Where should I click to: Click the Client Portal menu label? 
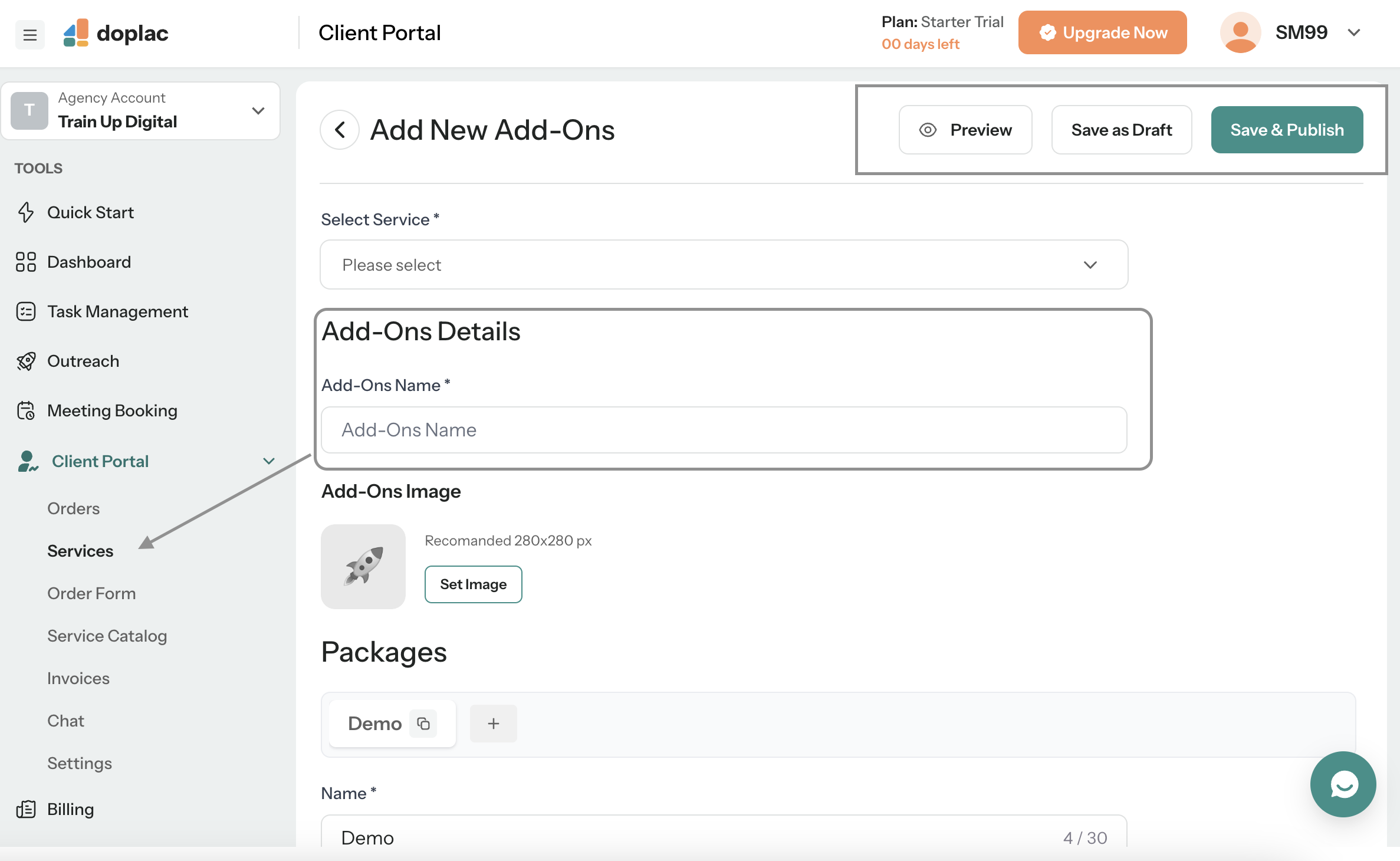tap(100, 461)
